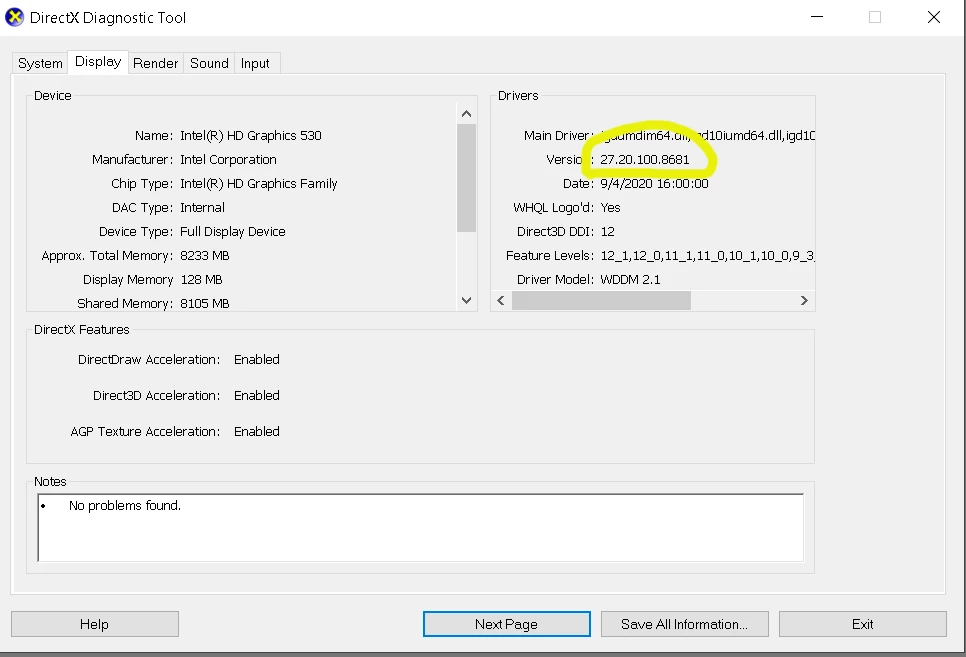Click DAC Type value 'Internal'

pos(202,208)
